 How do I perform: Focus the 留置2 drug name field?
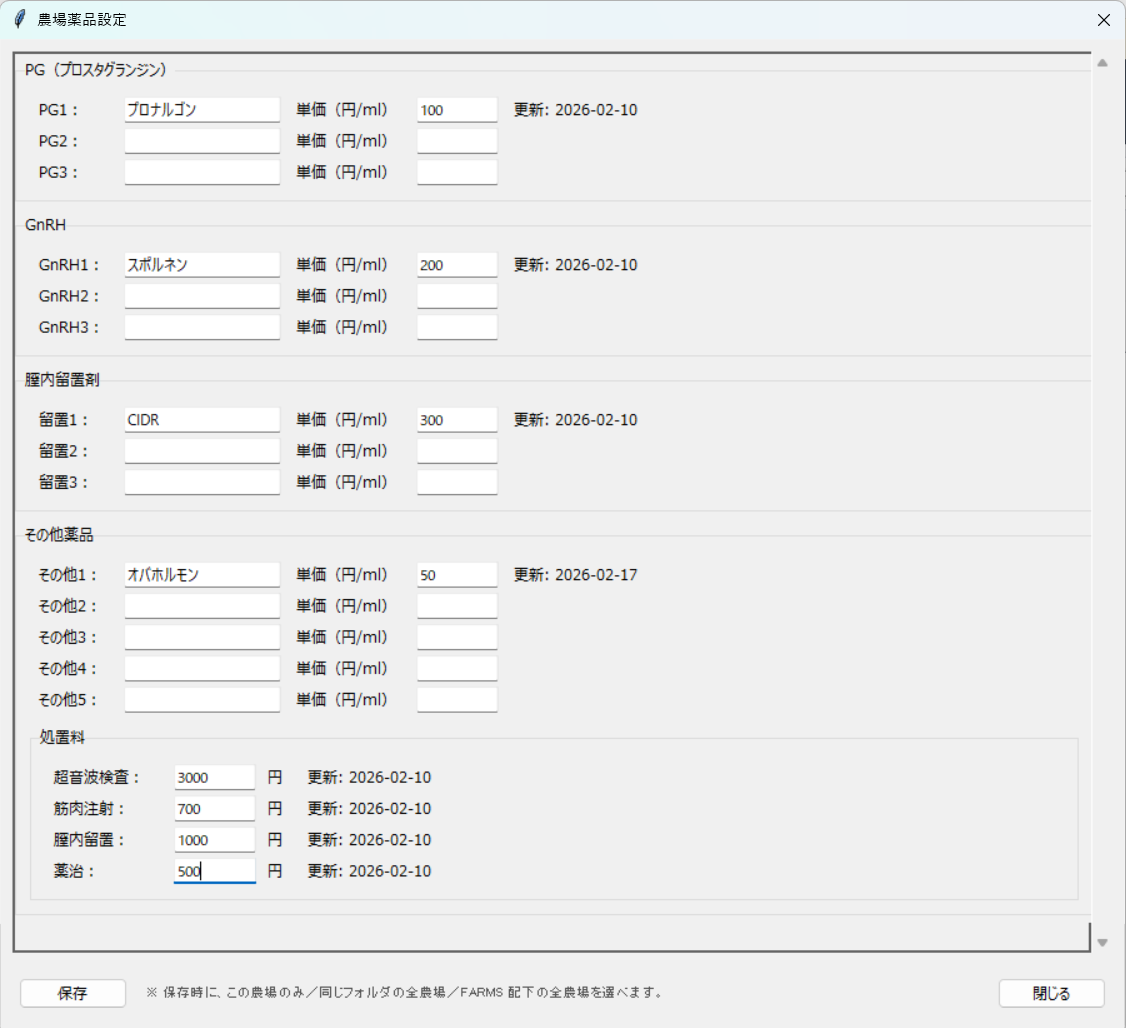pos(202,451)
